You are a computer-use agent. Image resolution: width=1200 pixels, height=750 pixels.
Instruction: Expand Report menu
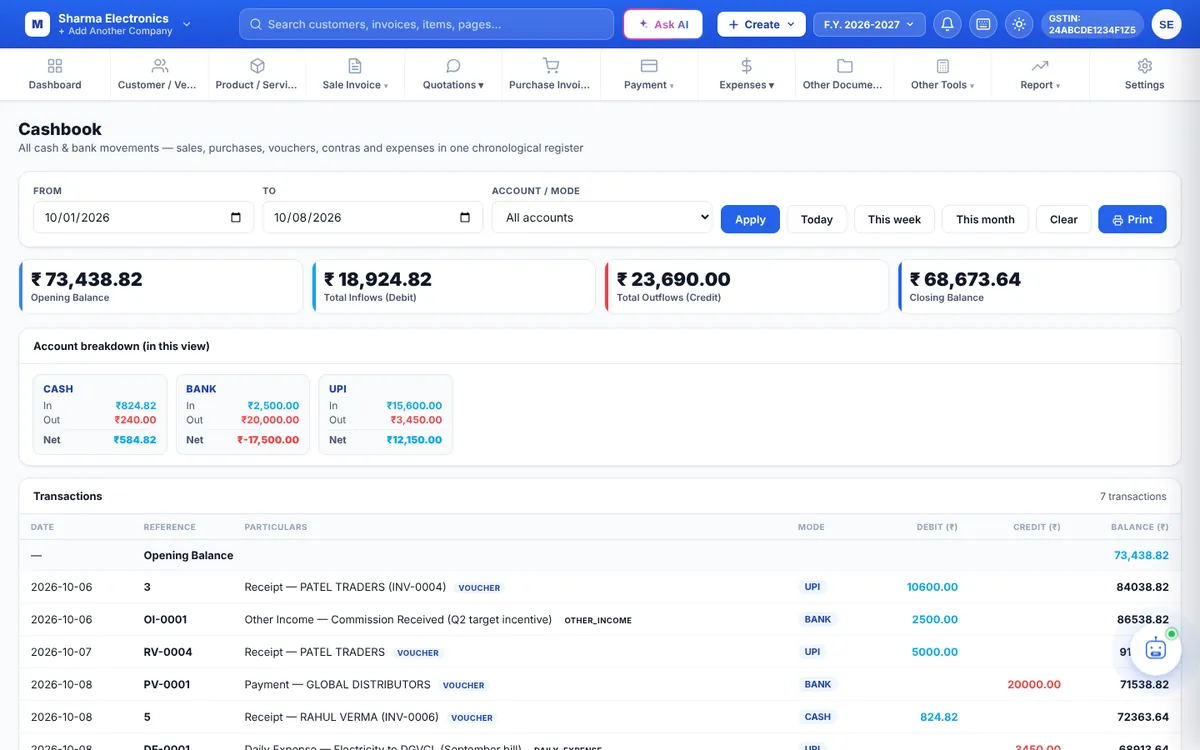click(x=1040, y=74)
